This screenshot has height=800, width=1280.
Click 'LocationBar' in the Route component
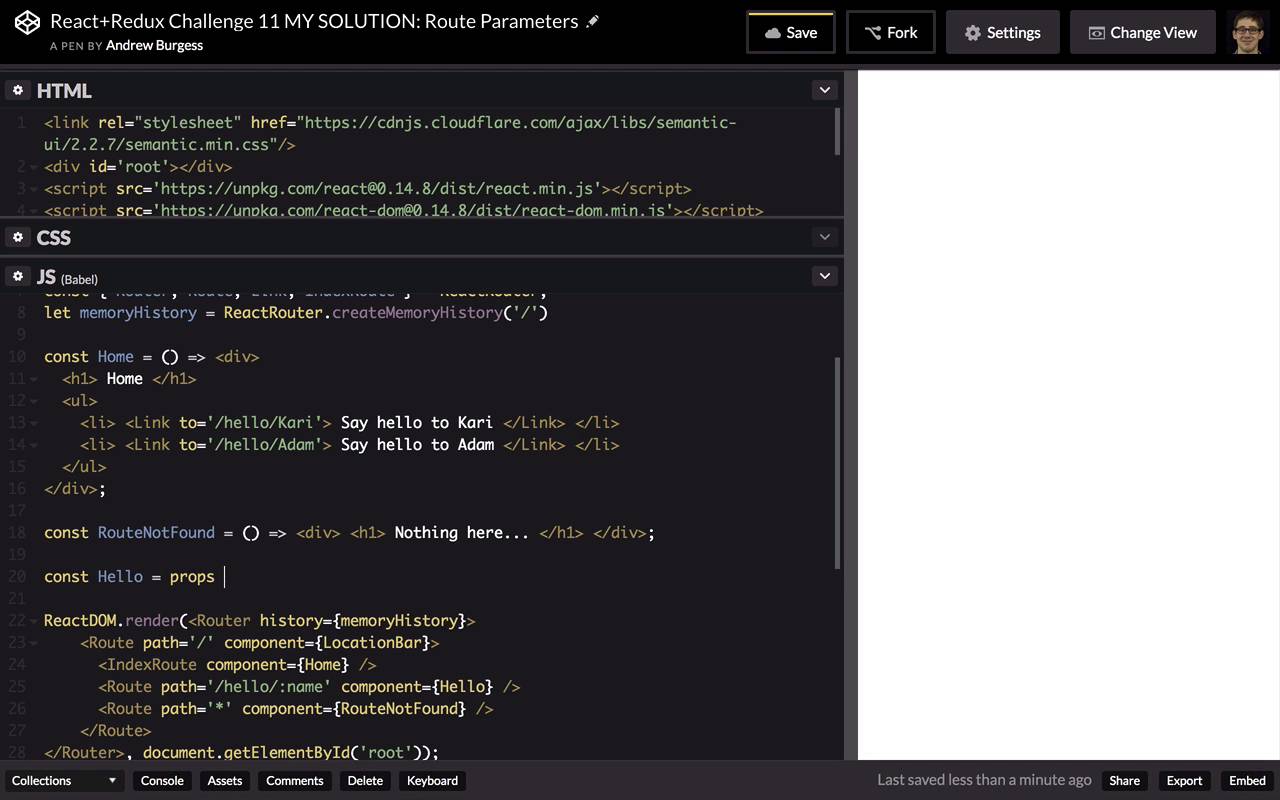pos(372,643)
